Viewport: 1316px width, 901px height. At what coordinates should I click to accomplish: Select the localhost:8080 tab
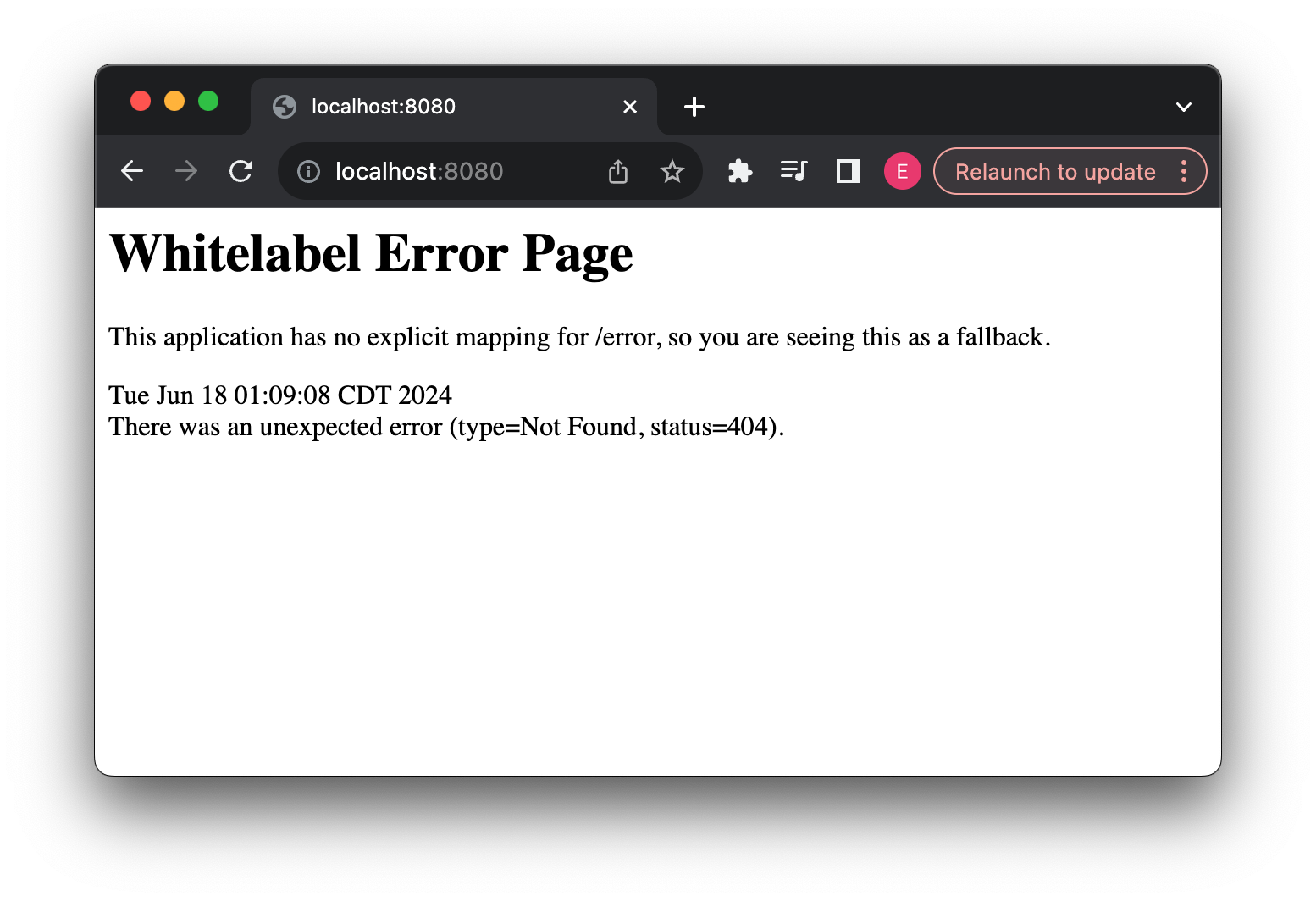(454, 107)
